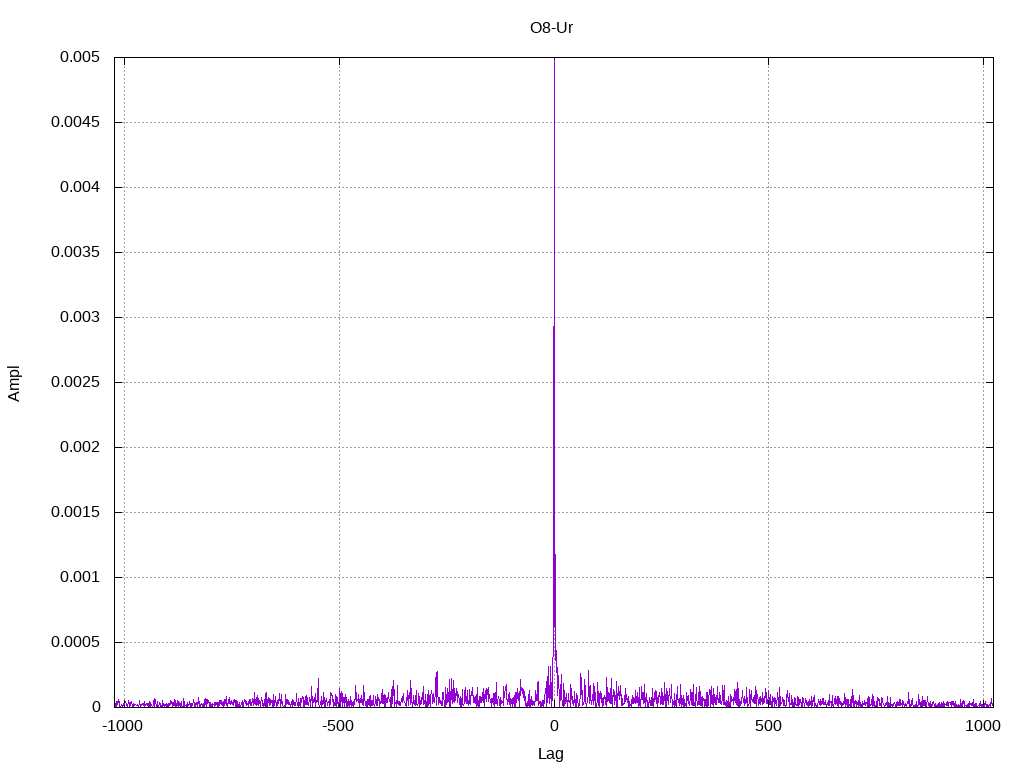Click the Y-axis tick value 0.003
Viewport: 1024px width, 768px height.
click(80, 317)
